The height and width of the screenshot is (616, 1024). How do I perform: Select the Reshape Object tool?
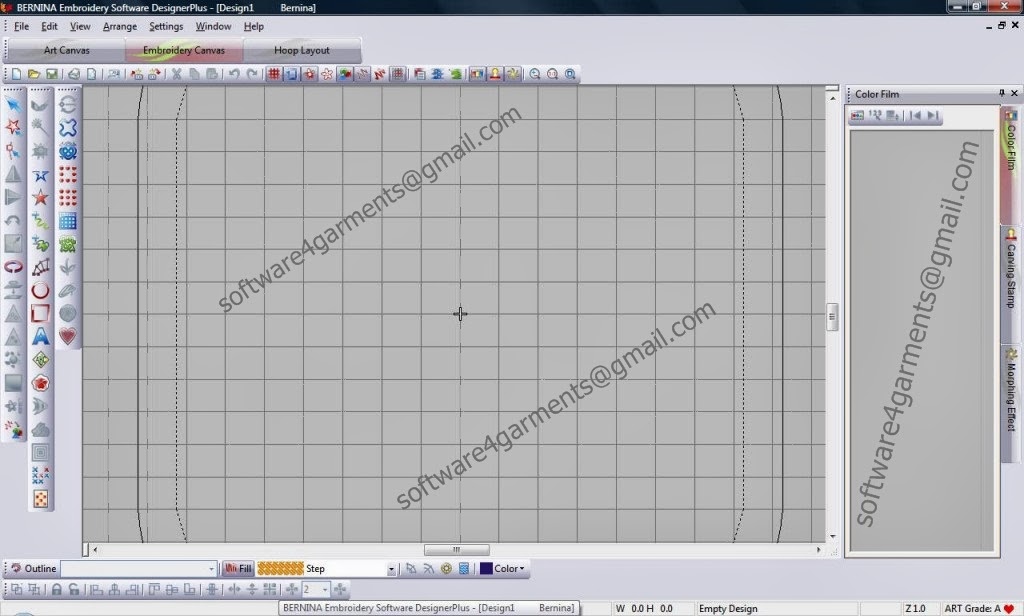13,151
